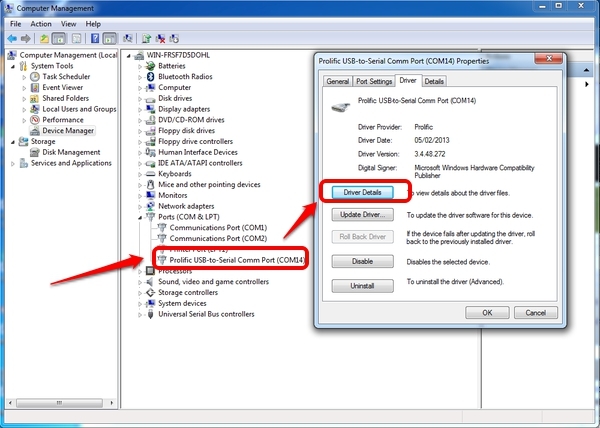Click the Update Driver... button
Viewport: 600px width, 428px height.
pos(362,215)
